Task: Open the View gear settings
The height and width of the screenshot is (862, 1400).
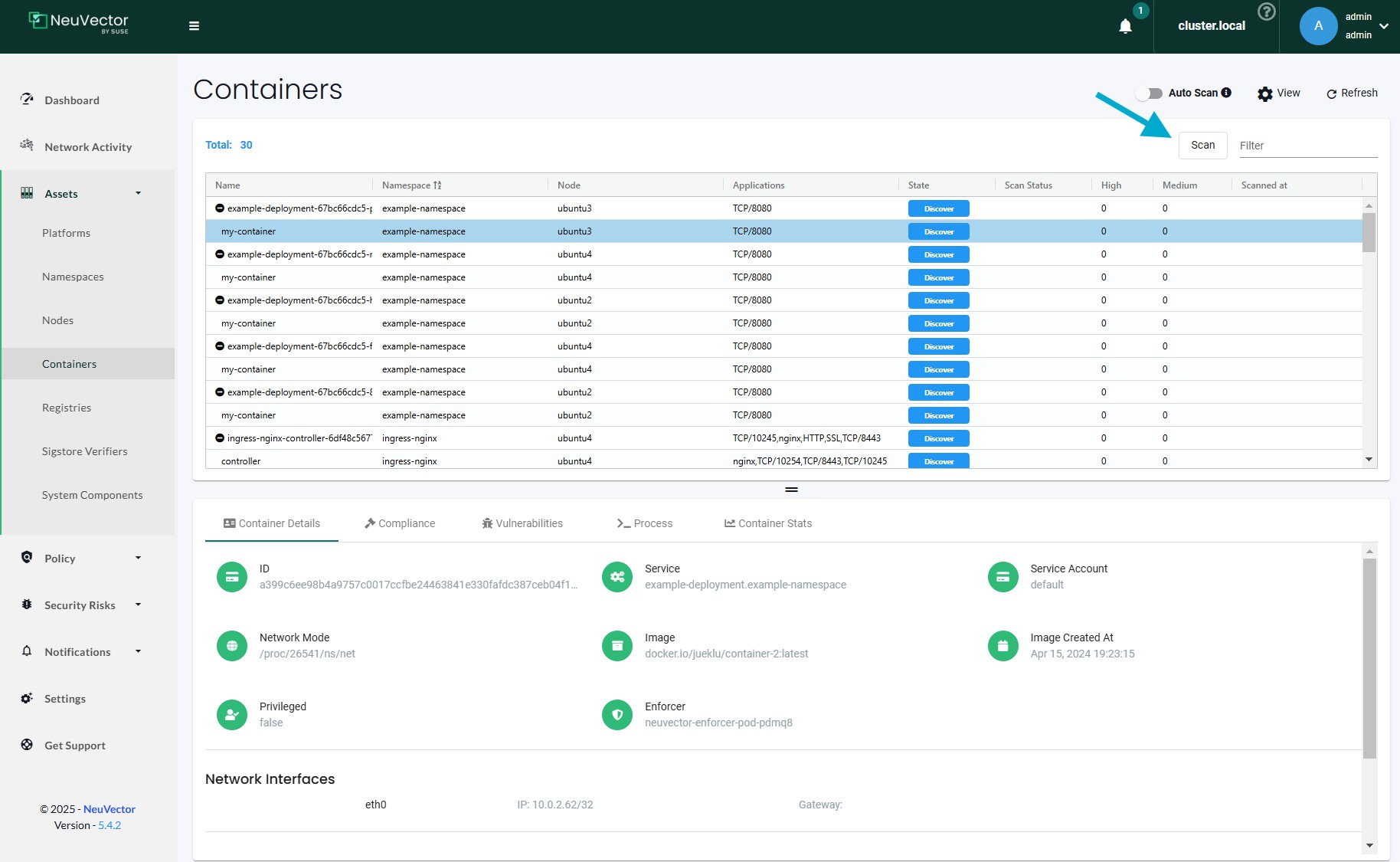Action: (x=1265, y=93)
